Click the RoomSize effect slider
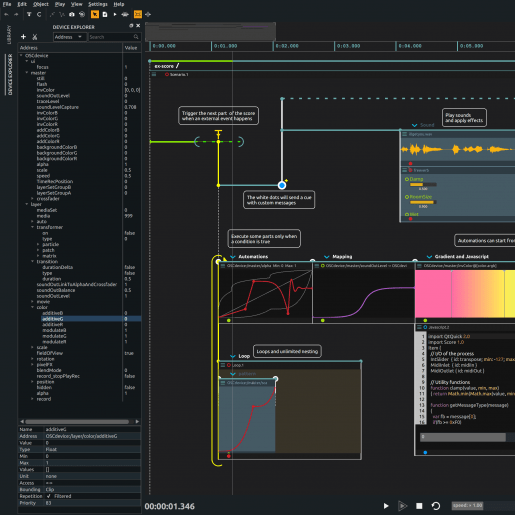 click(423, 202)
